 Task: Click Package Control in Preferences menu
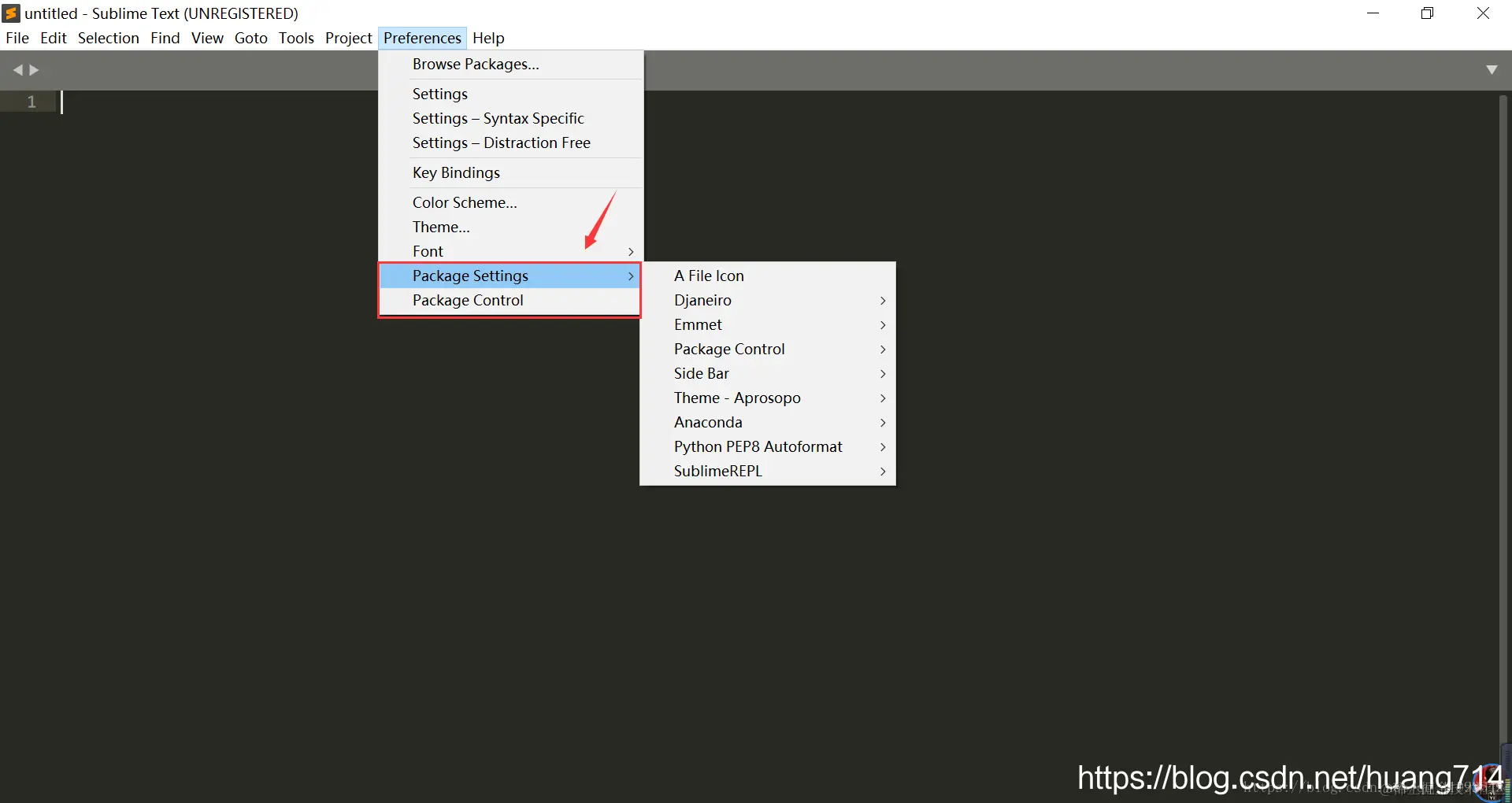[x=510, y=300]
